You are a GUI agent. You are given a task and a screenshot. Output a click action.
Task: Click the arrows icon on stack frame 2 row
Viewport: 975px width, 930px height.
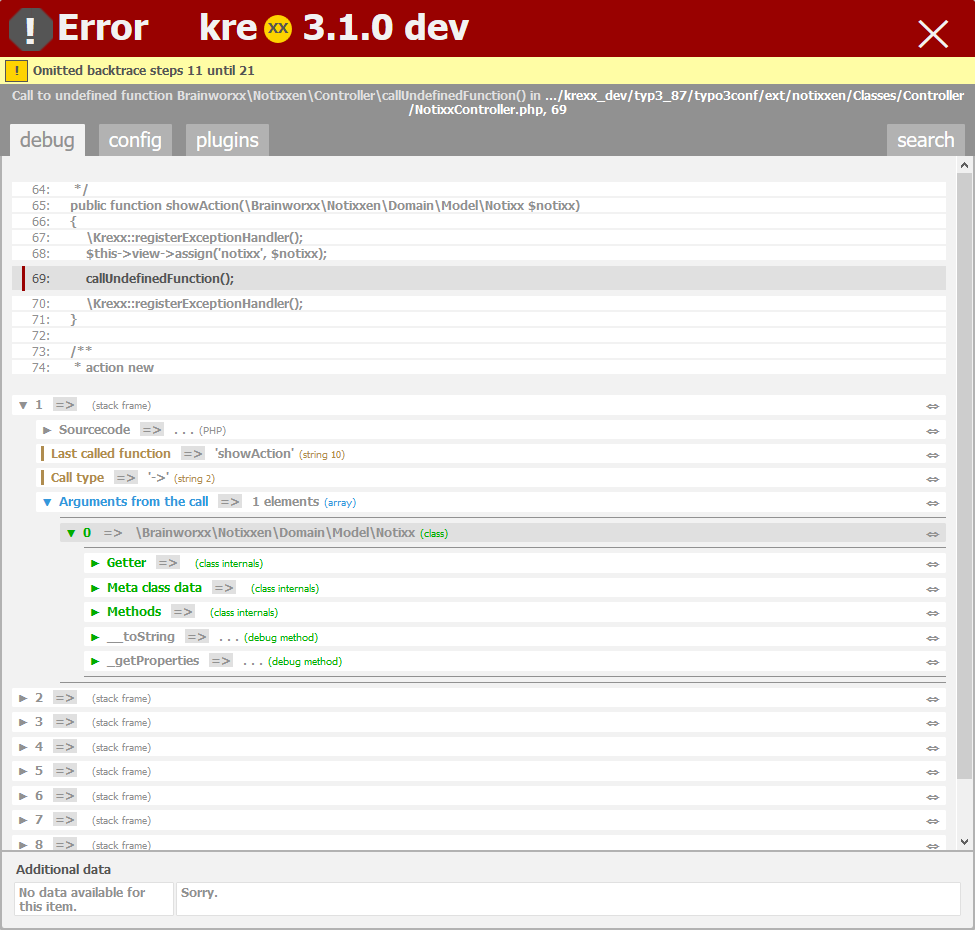[x=932, y=699]
